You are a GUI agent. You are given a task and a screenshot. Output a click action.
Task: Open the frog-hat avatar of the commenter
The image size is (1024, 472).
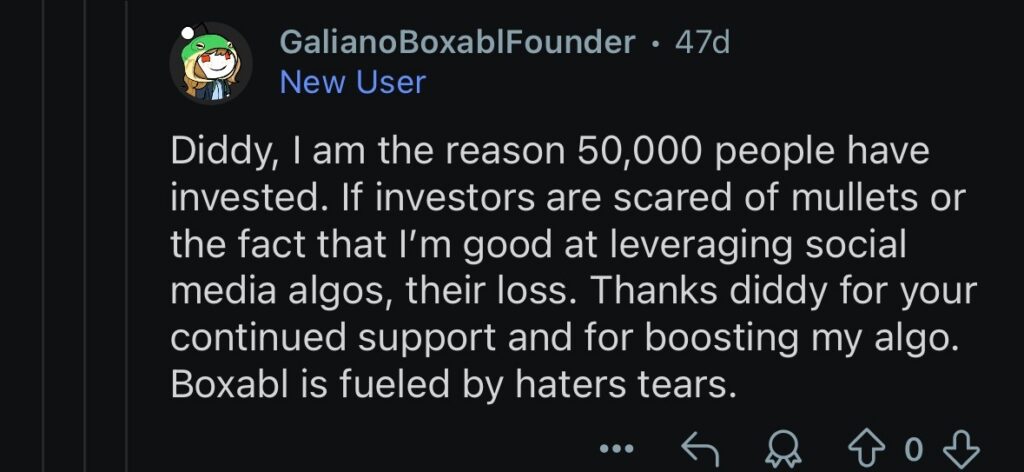[208, 62]
